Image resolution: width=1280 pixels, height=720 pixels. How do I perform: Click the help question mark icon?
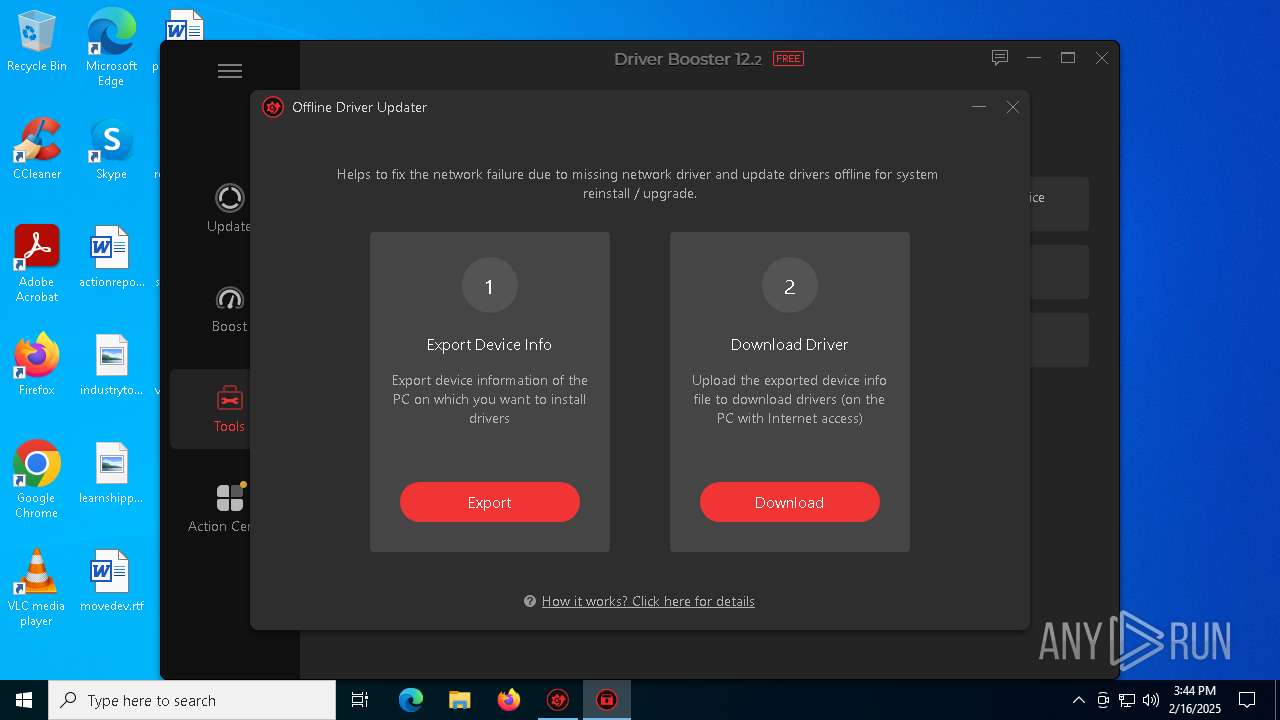click(530, 601)
